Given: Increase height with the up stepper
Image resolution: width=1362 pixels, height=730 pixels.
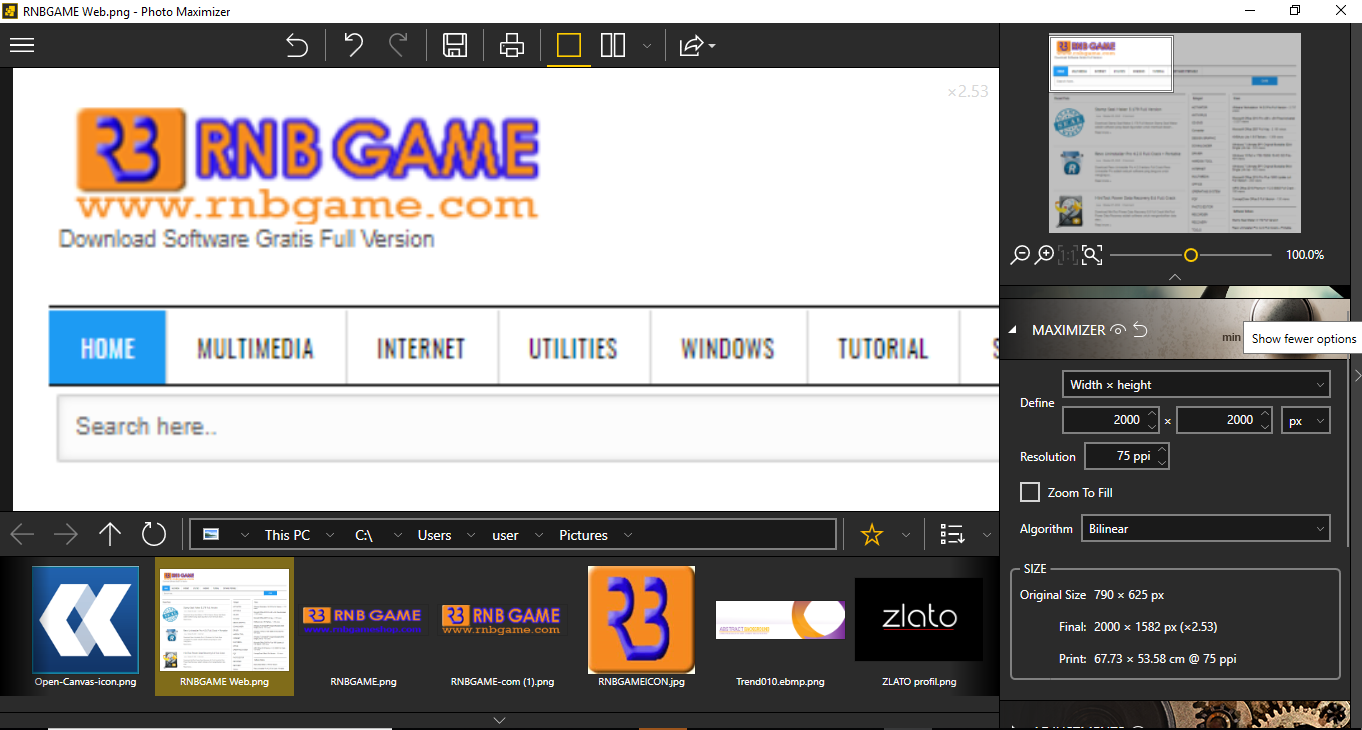Looking at the screenshot, I should coord(1266,414).
